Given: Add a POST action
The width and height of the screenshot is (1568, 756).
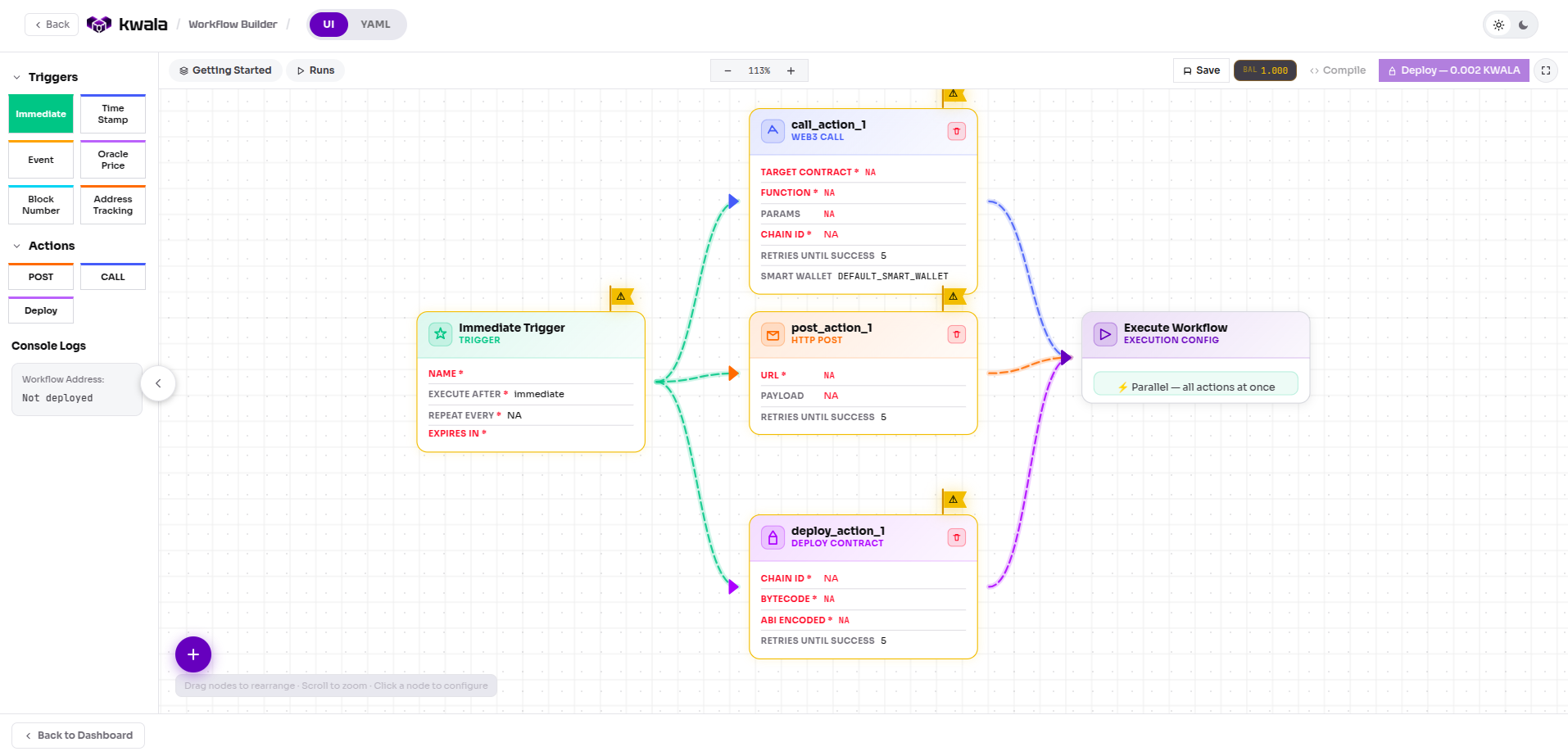Looking at the screenshot, I should click(41, 277).
